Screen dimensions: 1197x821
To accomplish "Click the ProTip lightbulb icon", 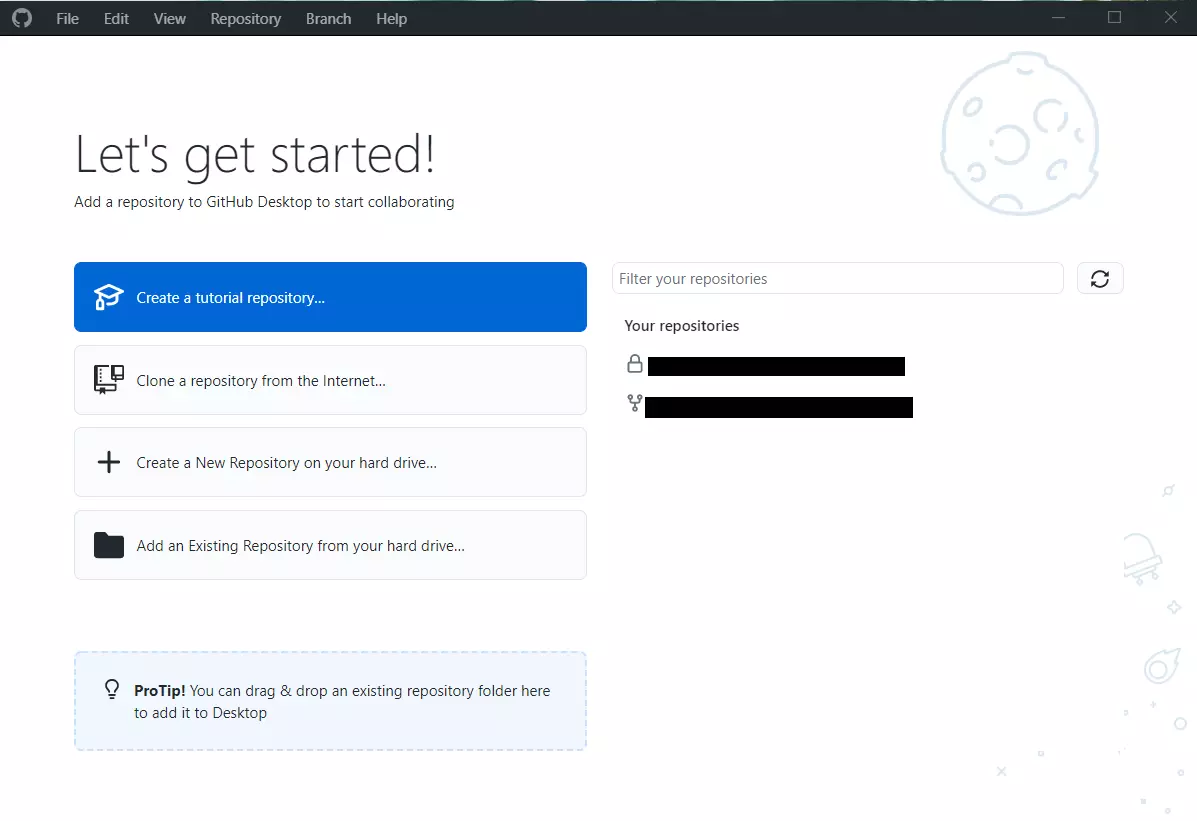I will pyautogui.click(x=112, y=690).
